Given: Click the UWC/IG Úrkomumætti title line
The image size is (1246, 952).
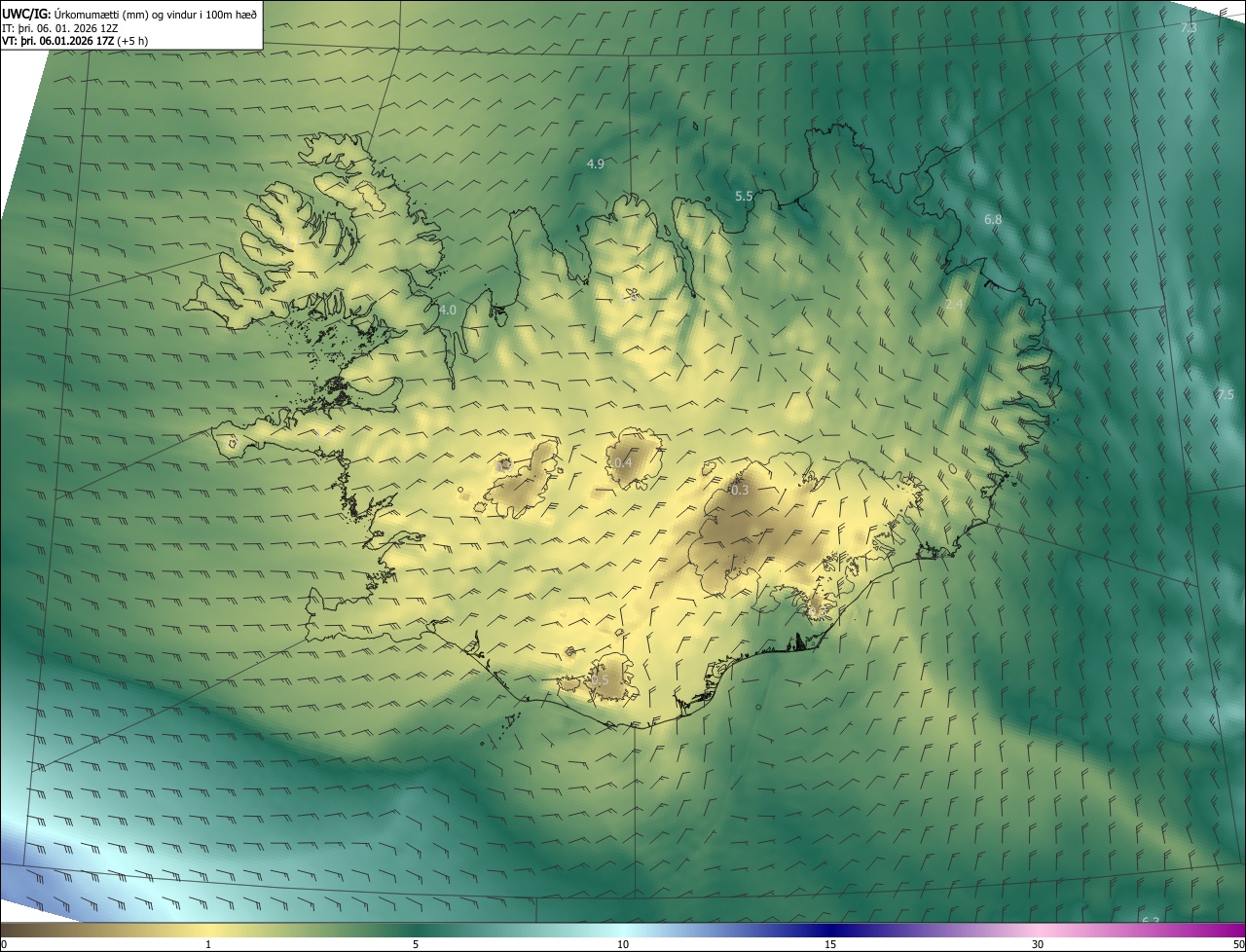Looking at the screenshot, I should [129, 14].
